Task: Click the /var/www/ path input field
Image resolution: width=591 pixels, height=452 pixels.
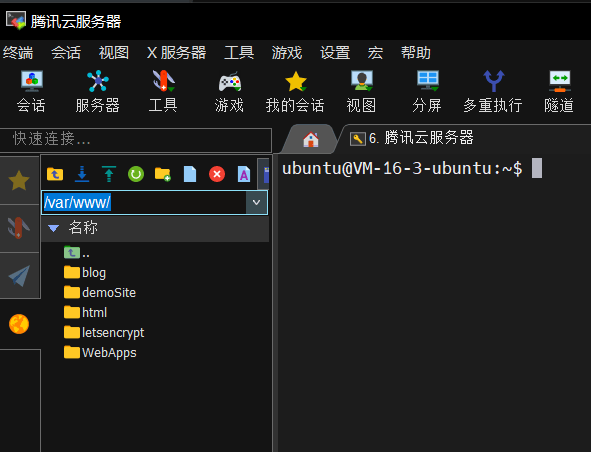Action: [x=144, y=202]
